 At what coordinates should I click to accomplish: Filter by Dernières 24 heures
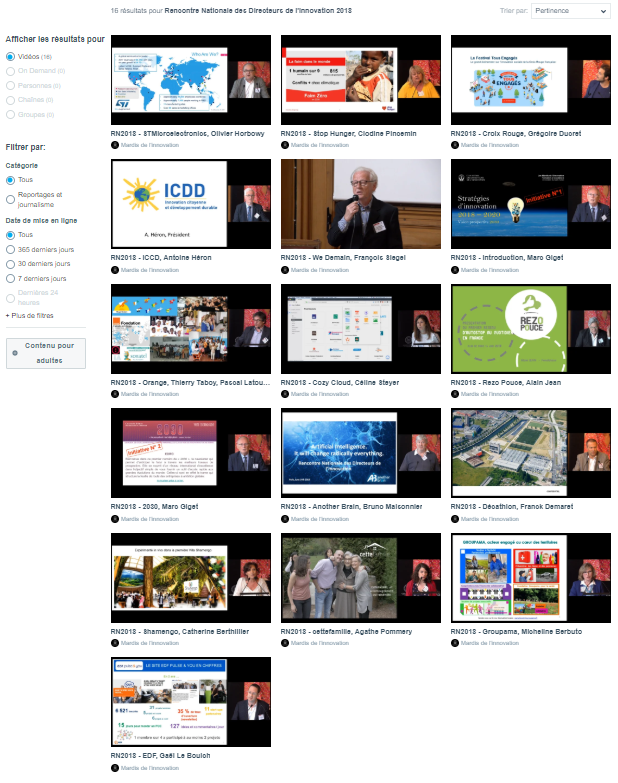(x=10, y=298)
